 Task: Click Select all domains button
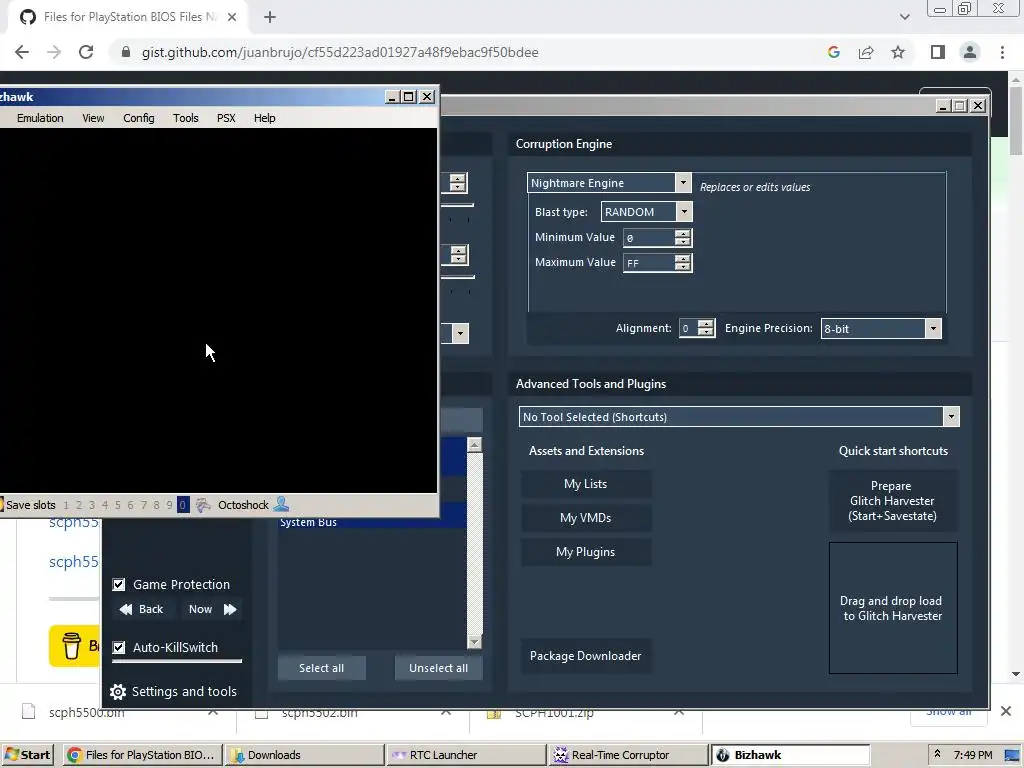click(x=321, y=668)
